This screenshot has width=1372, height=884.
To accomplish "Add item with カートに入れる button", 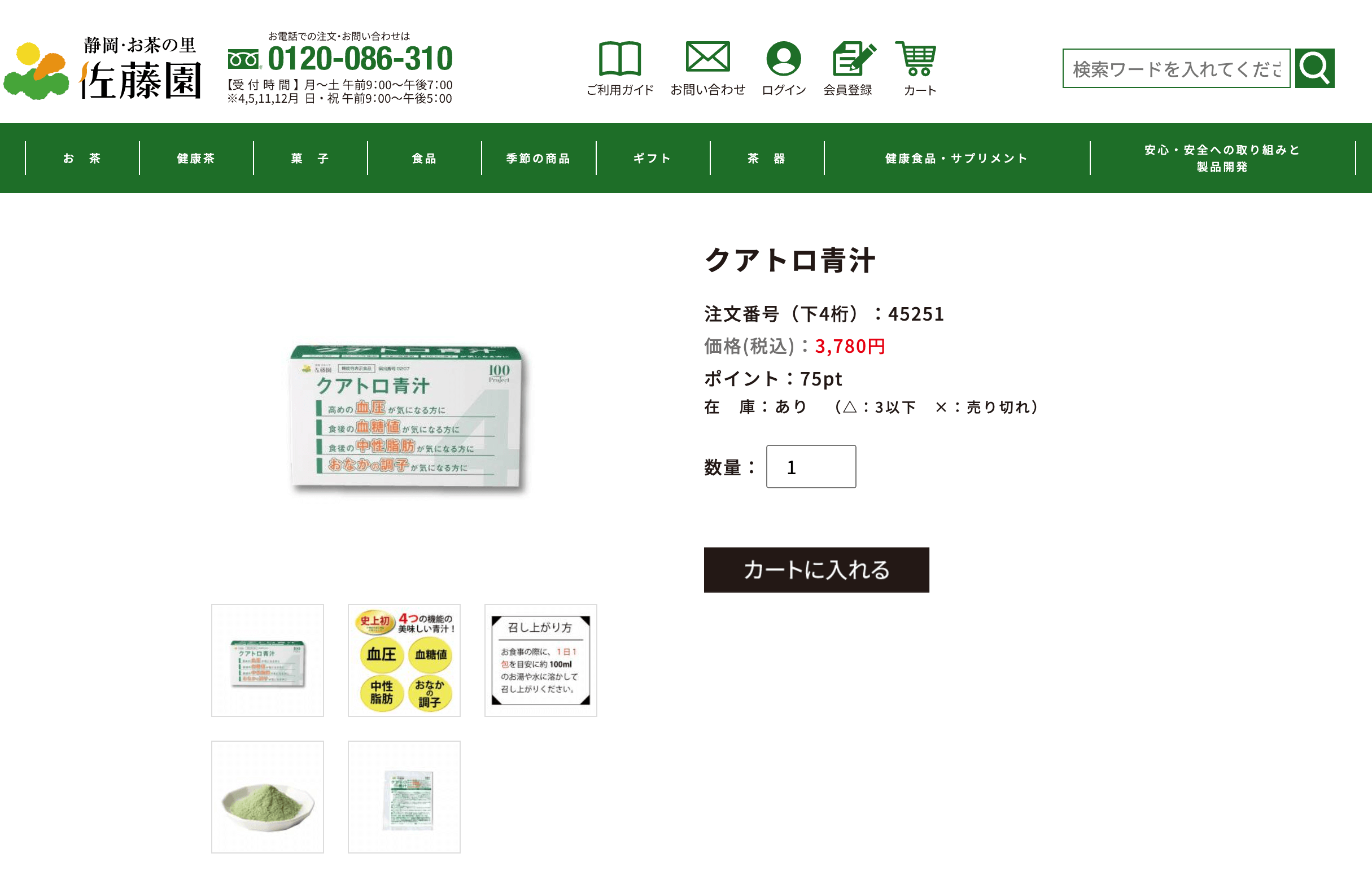I will click(x=816, y=570).
